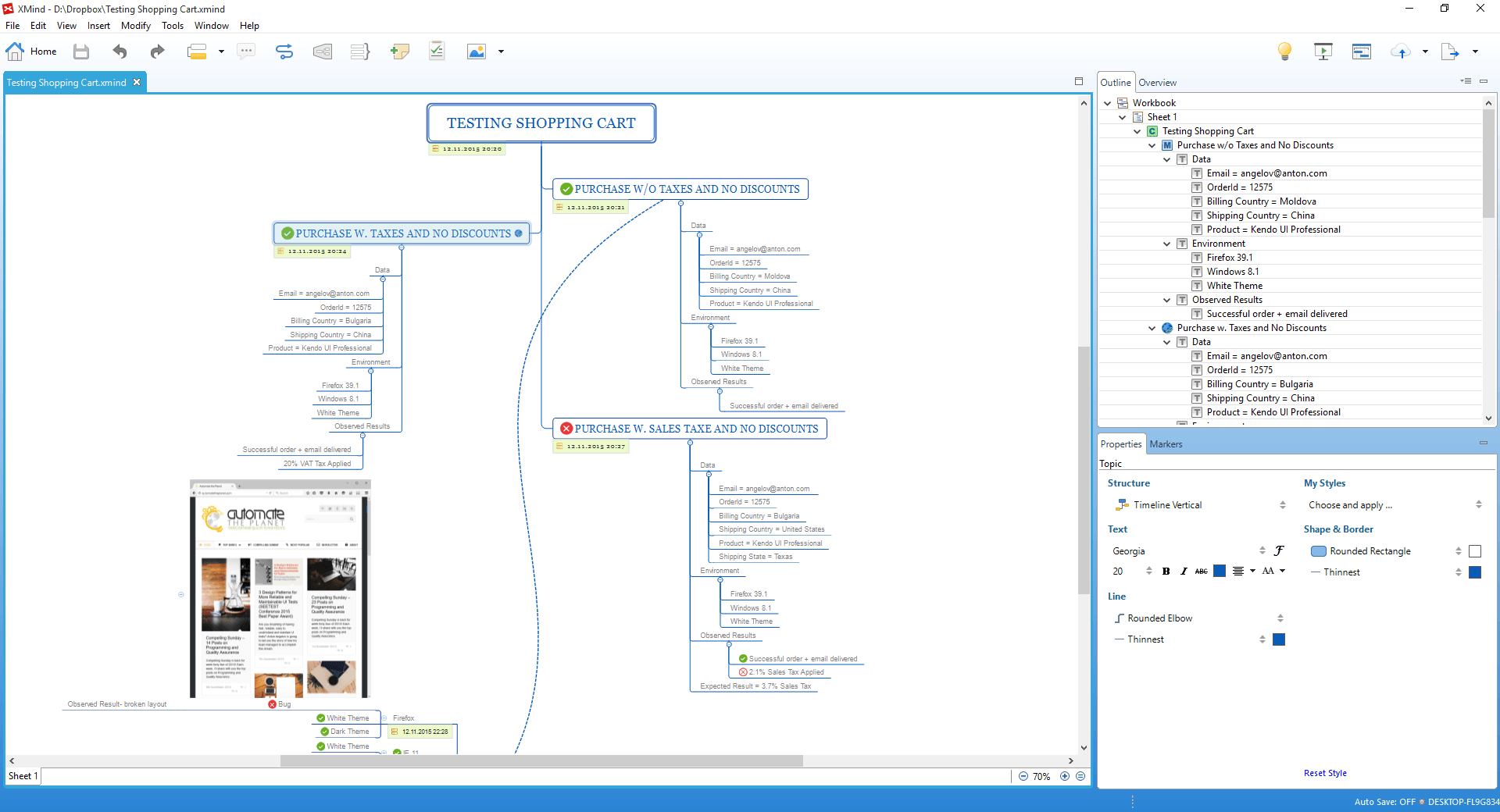
Task: Click the website screenshot thumbnail on canvas
Action: tap(280, 589)
